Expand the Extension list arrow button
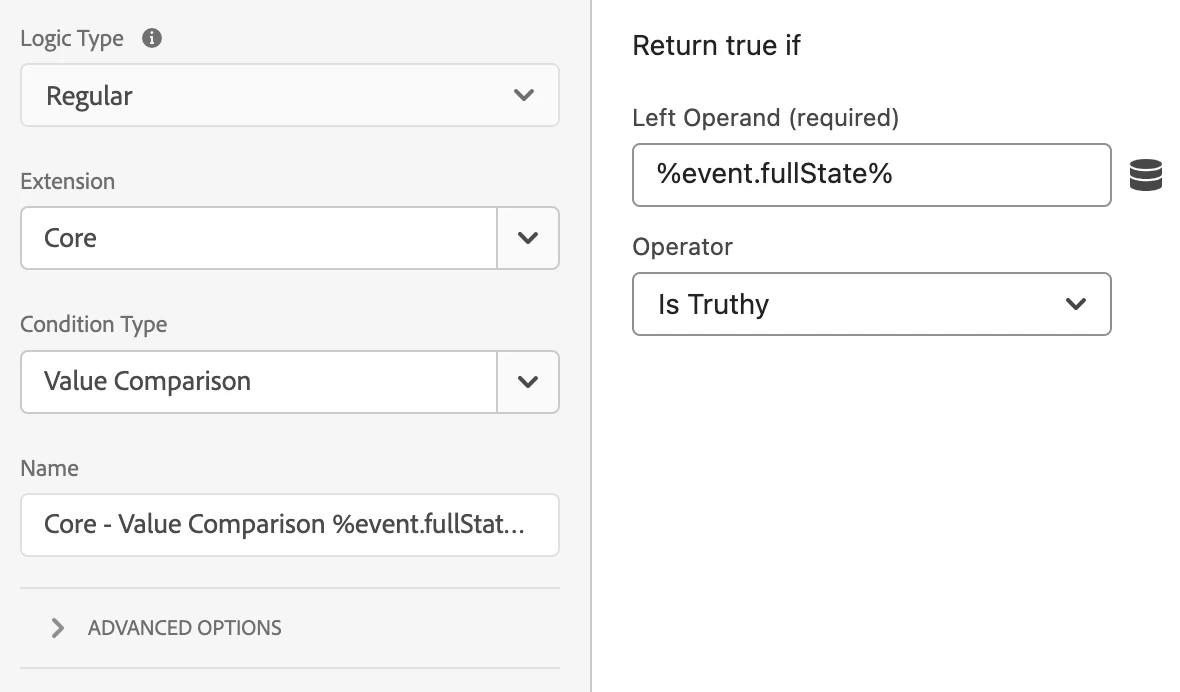Screen dimensions: 1180x692 pyautogui.click(x=528, y=238)
